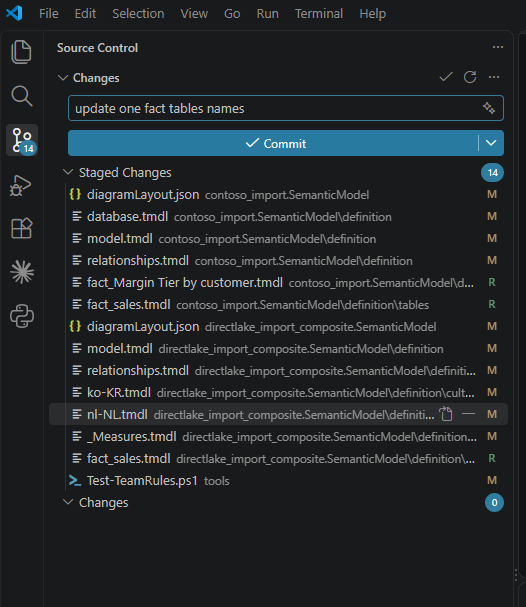
Task: Select contoso_import model.tmdl staged file
Action: coord(278,238)
